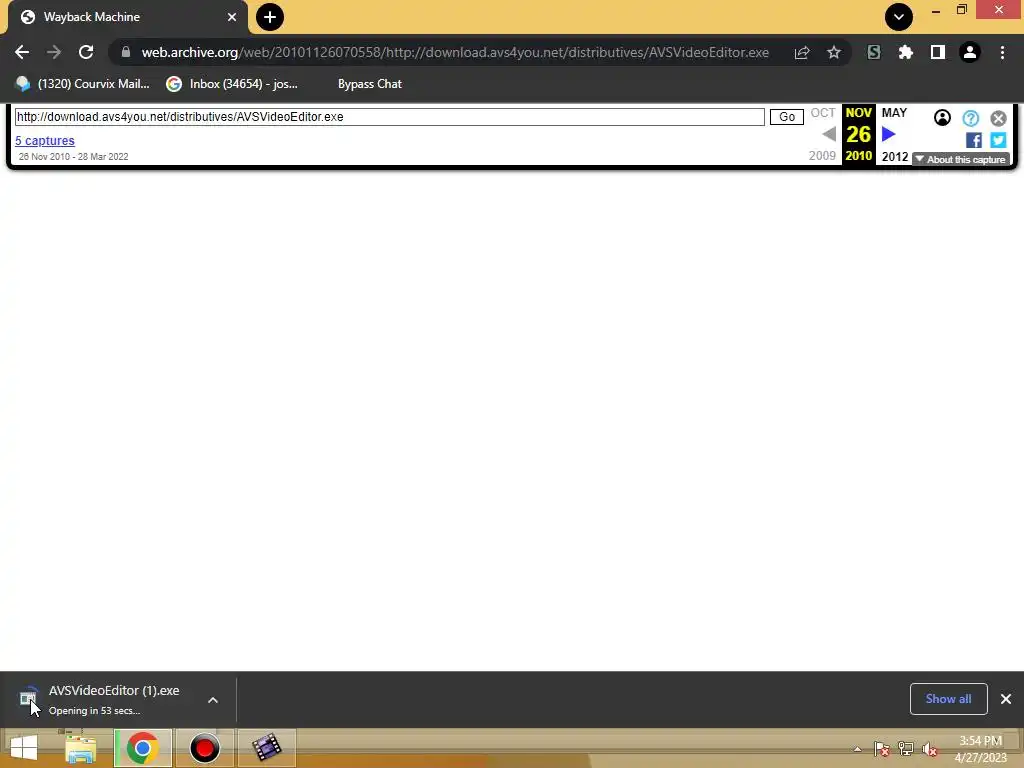Close the downloads bar
1024x768 pixels.
pyautogui.click(x=1006, y=699)
